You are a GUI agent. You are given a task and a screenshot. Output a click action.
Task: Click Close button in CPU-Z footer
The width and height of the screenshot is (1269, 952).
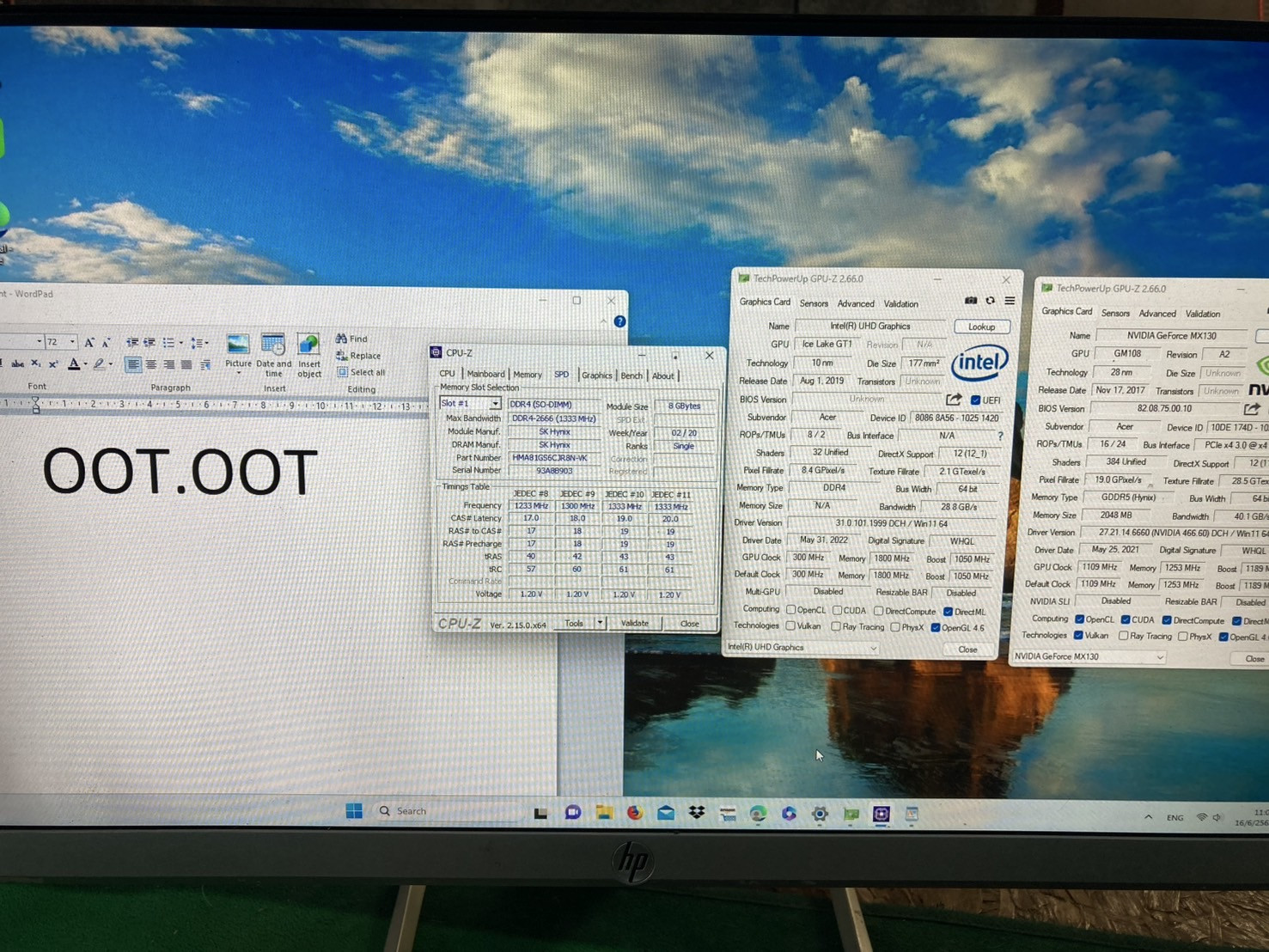pos(690,624)
